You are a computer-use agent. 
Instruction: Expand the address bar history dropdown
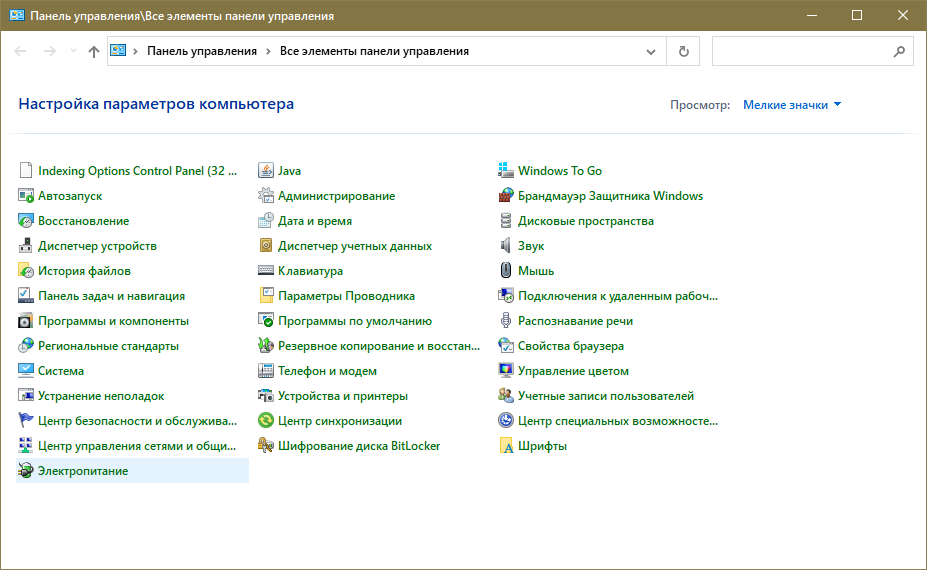click(651, 51)
